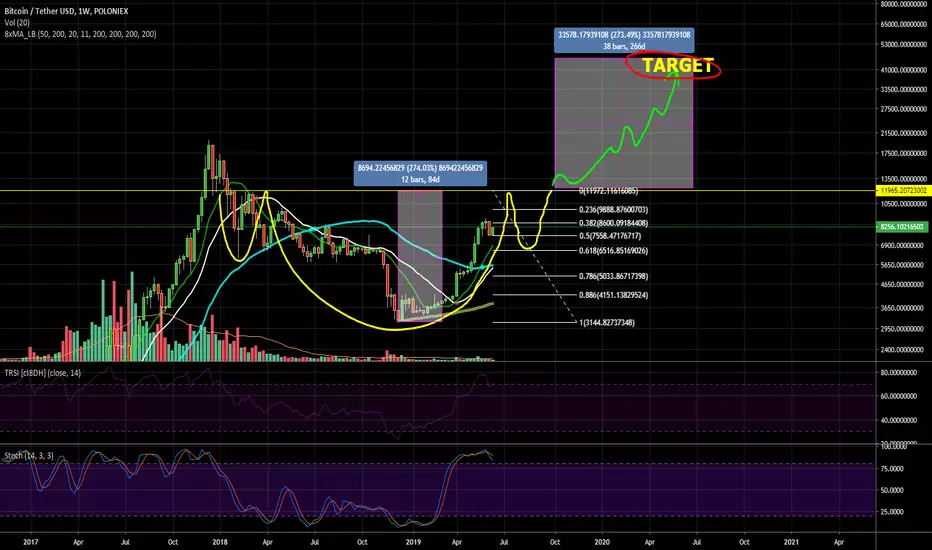Click the Fibonacci 0.382(8600.09184408) level label
This screenshot has width=932, height=550.
coord(613,223)
